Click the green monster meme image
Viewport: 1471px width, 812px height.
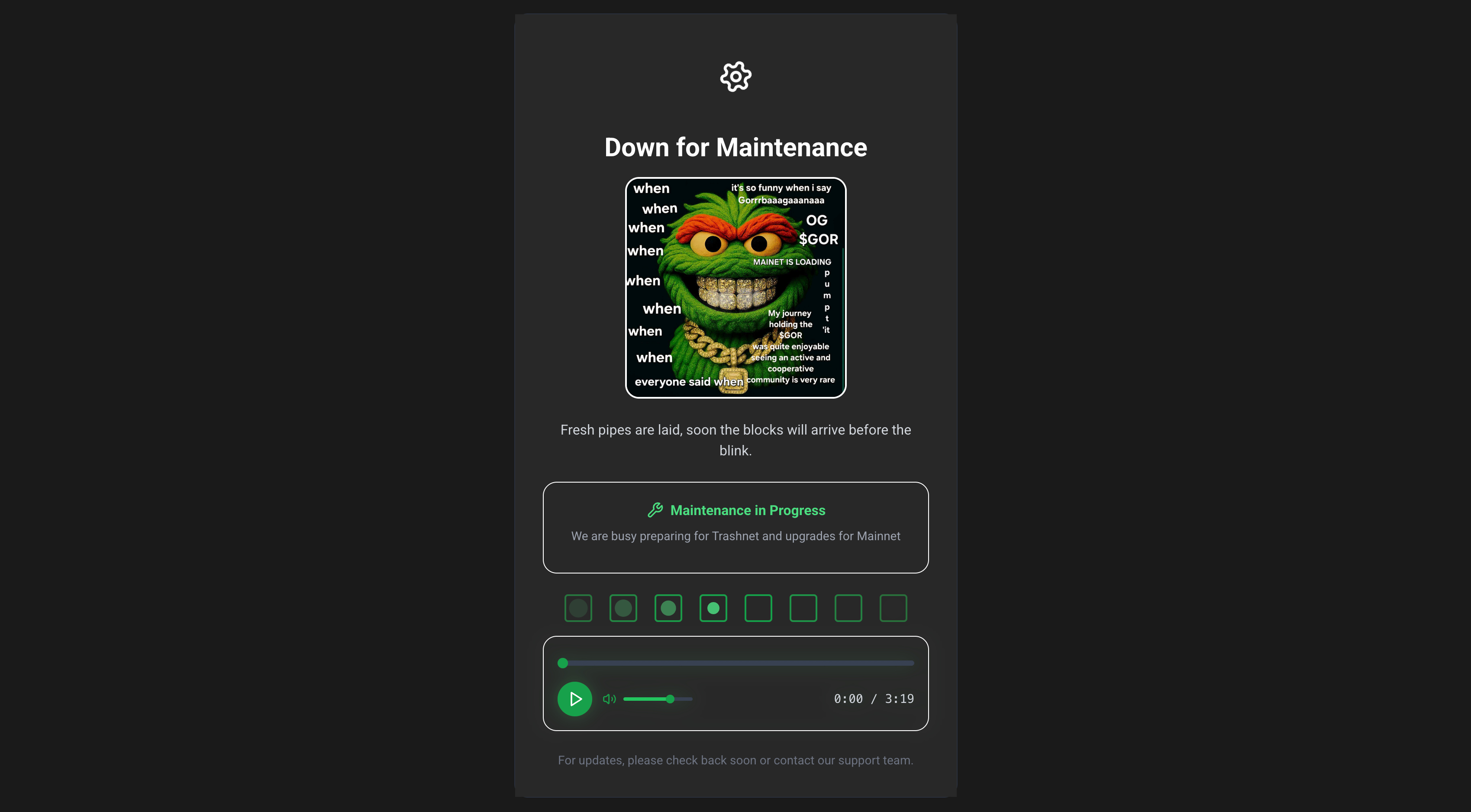click(735, 288)
